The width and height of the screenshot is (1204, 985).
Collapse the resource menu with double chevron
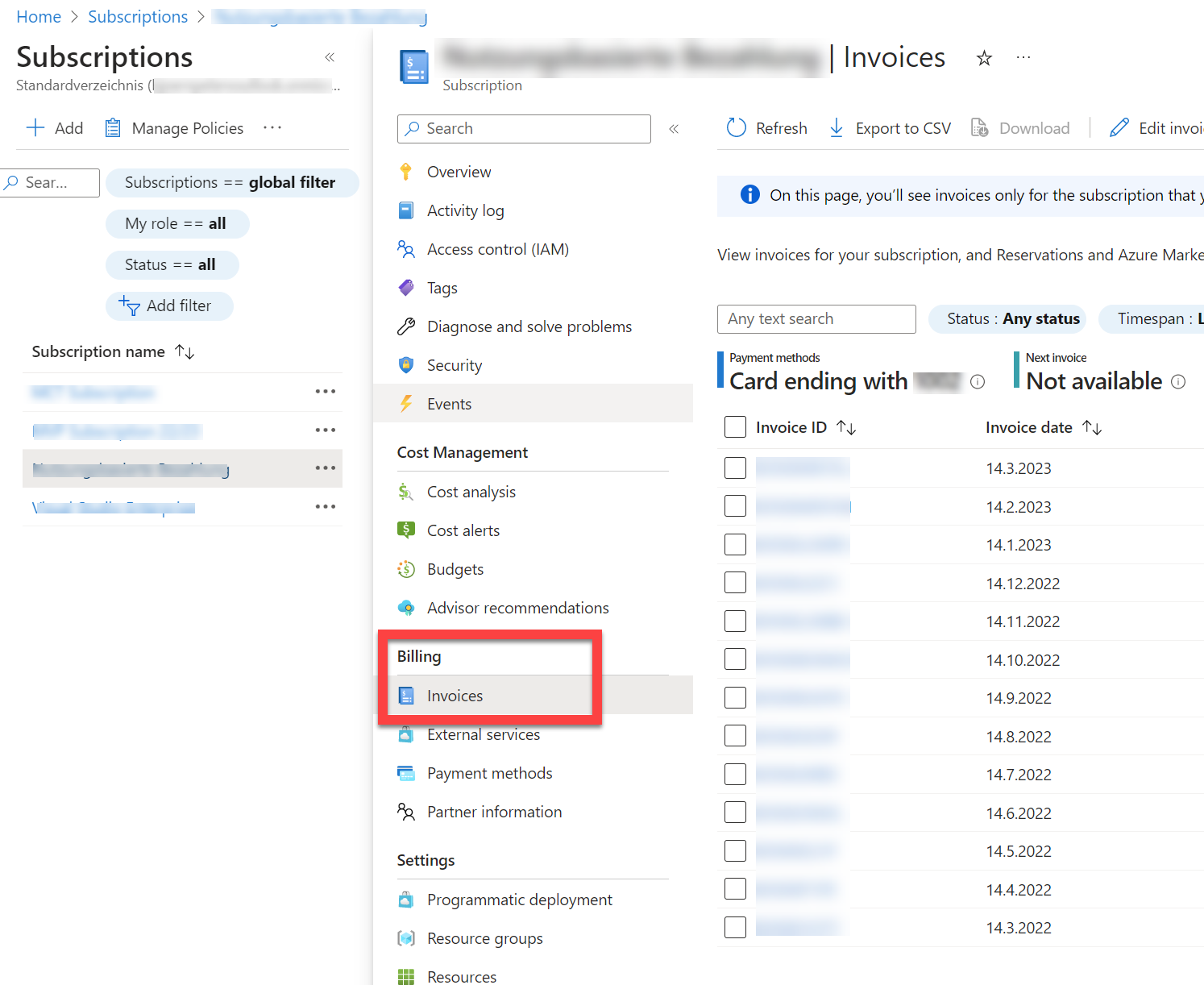[x=674, y=129]
